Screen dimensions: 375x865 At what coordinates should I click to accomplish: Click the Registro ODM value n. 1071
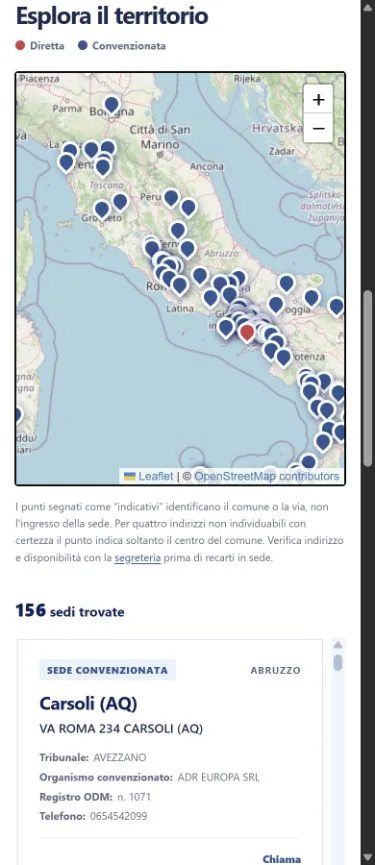pyautogui.click(x=133, y=797)
